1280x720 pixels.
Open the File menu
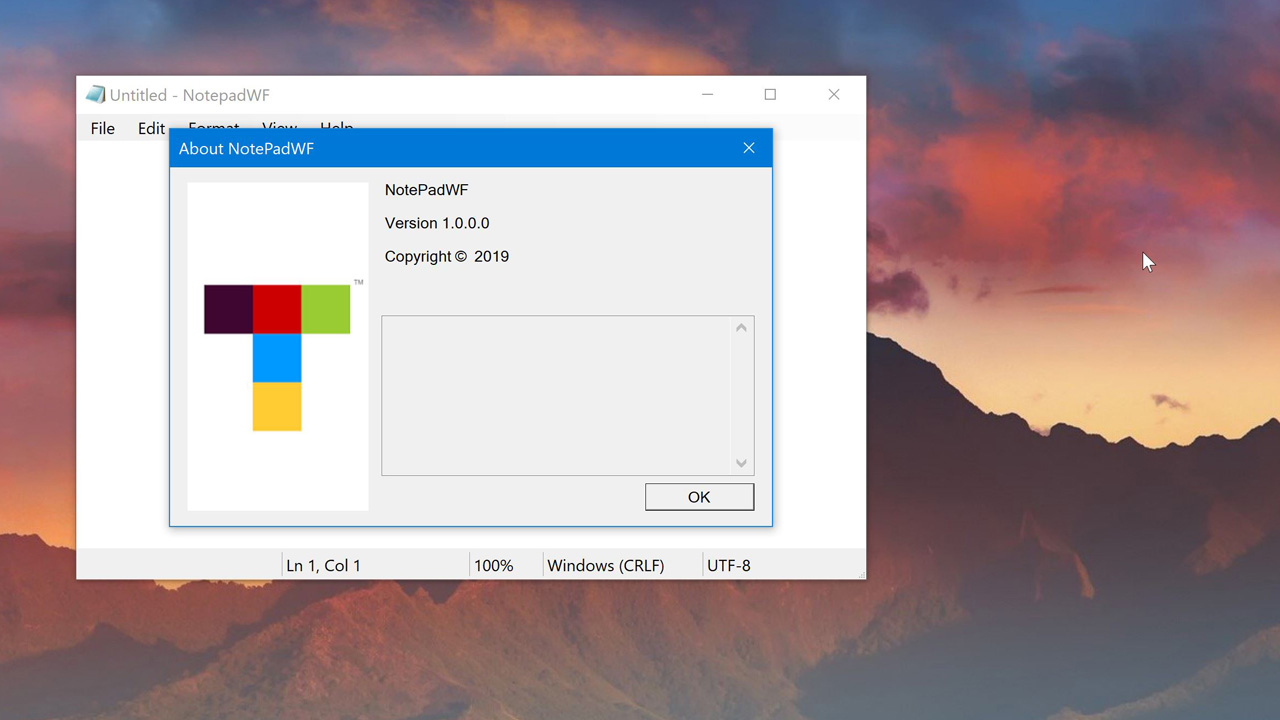click(x=102, y=128)
